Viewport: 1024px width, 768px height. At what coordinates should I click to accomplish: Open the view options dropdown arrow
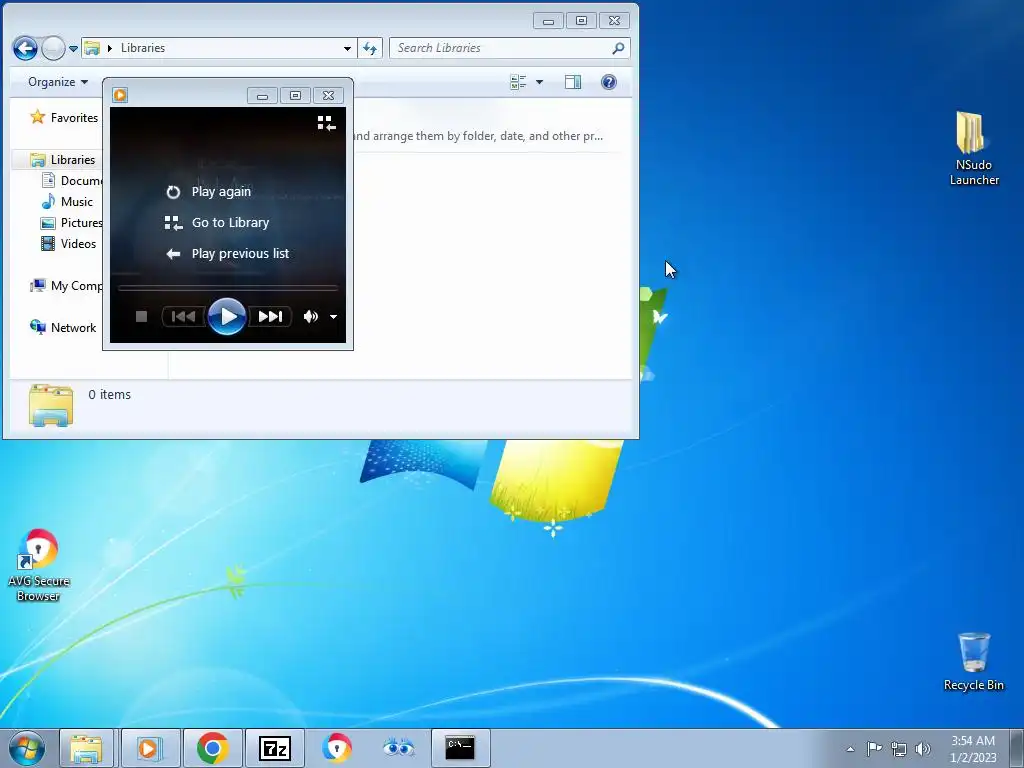tap(539, 82)
